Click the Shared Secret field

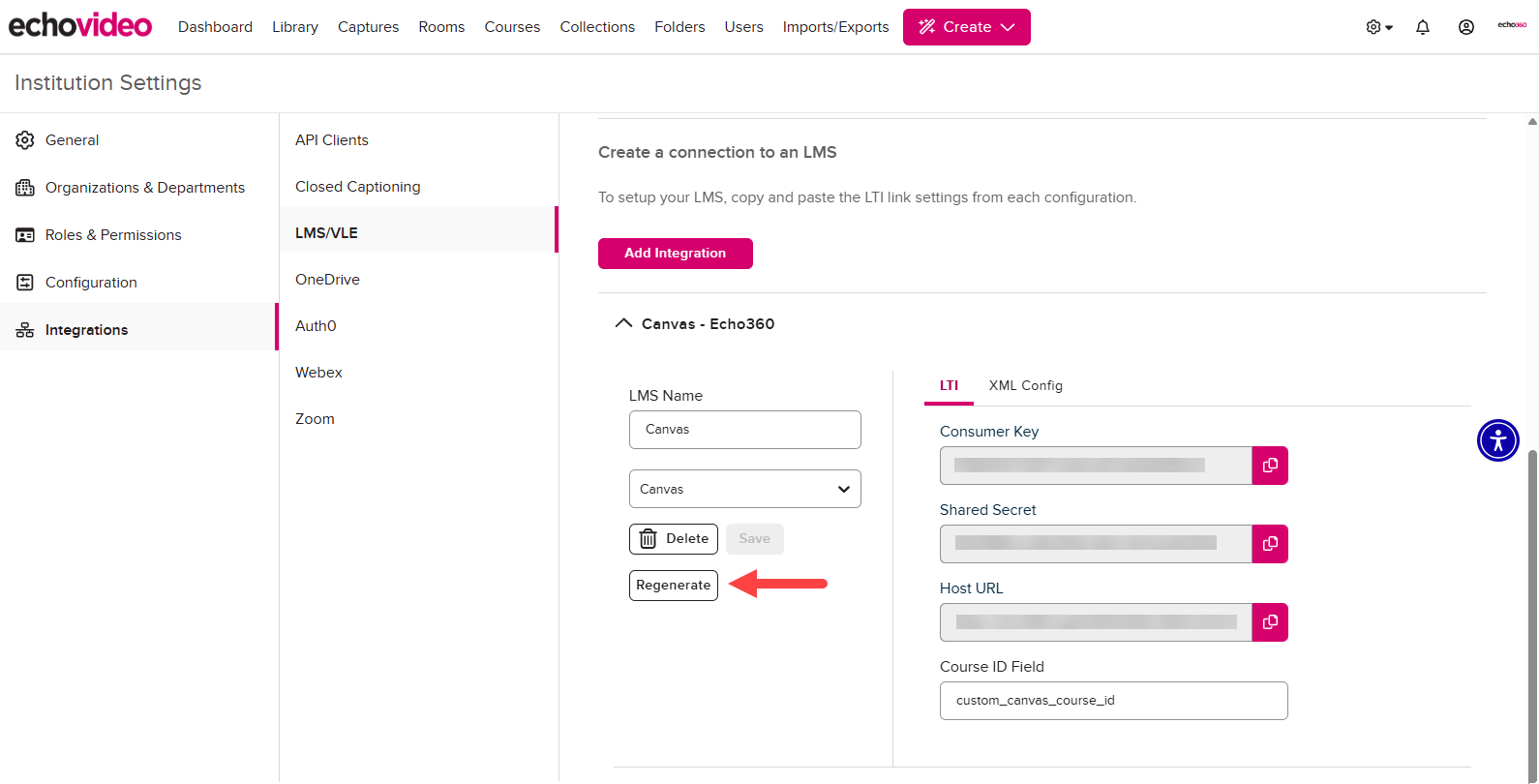pyautogui.click(x=1096, y=544)
